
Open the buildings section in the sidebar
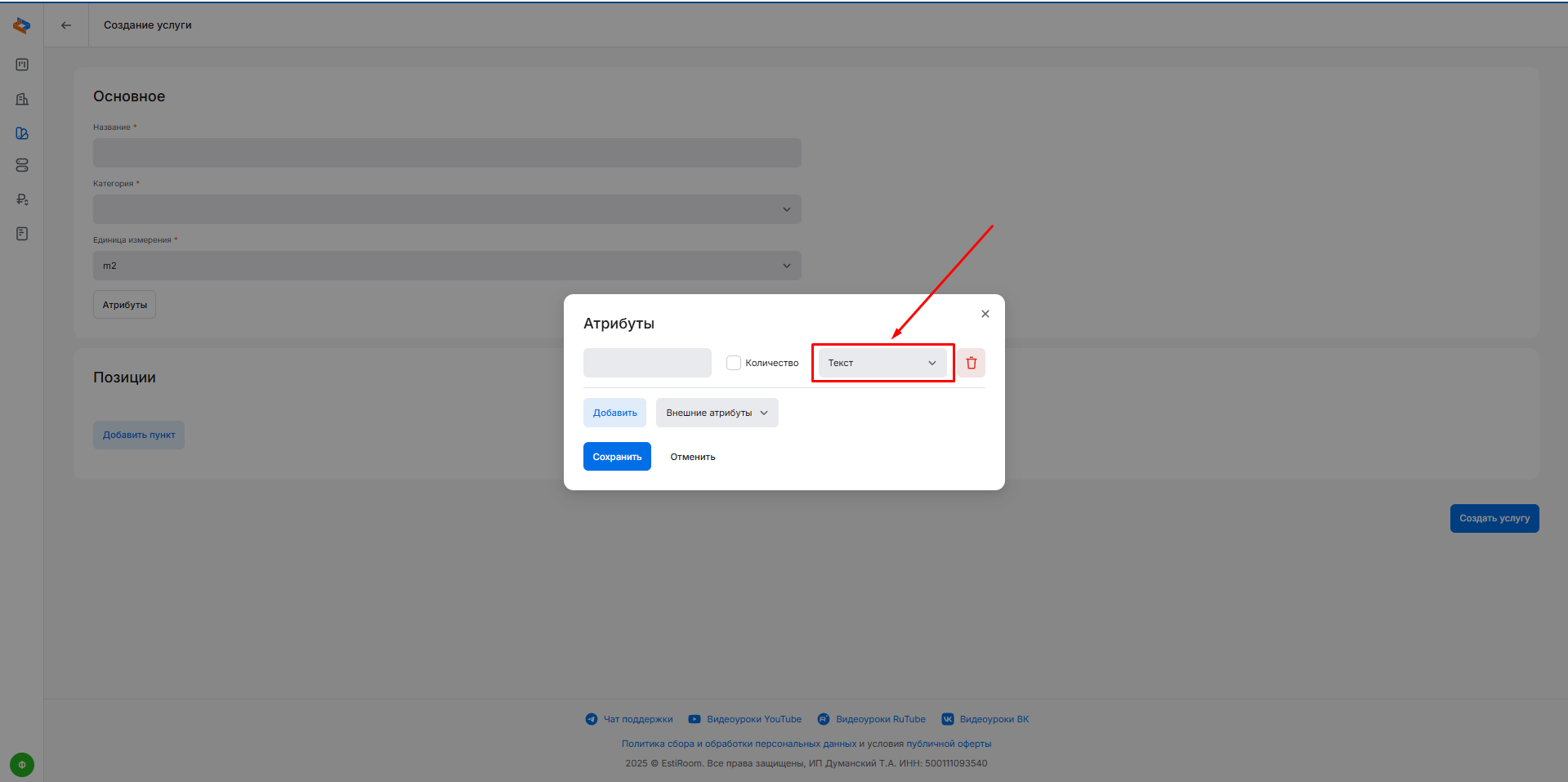pos(22,99)
